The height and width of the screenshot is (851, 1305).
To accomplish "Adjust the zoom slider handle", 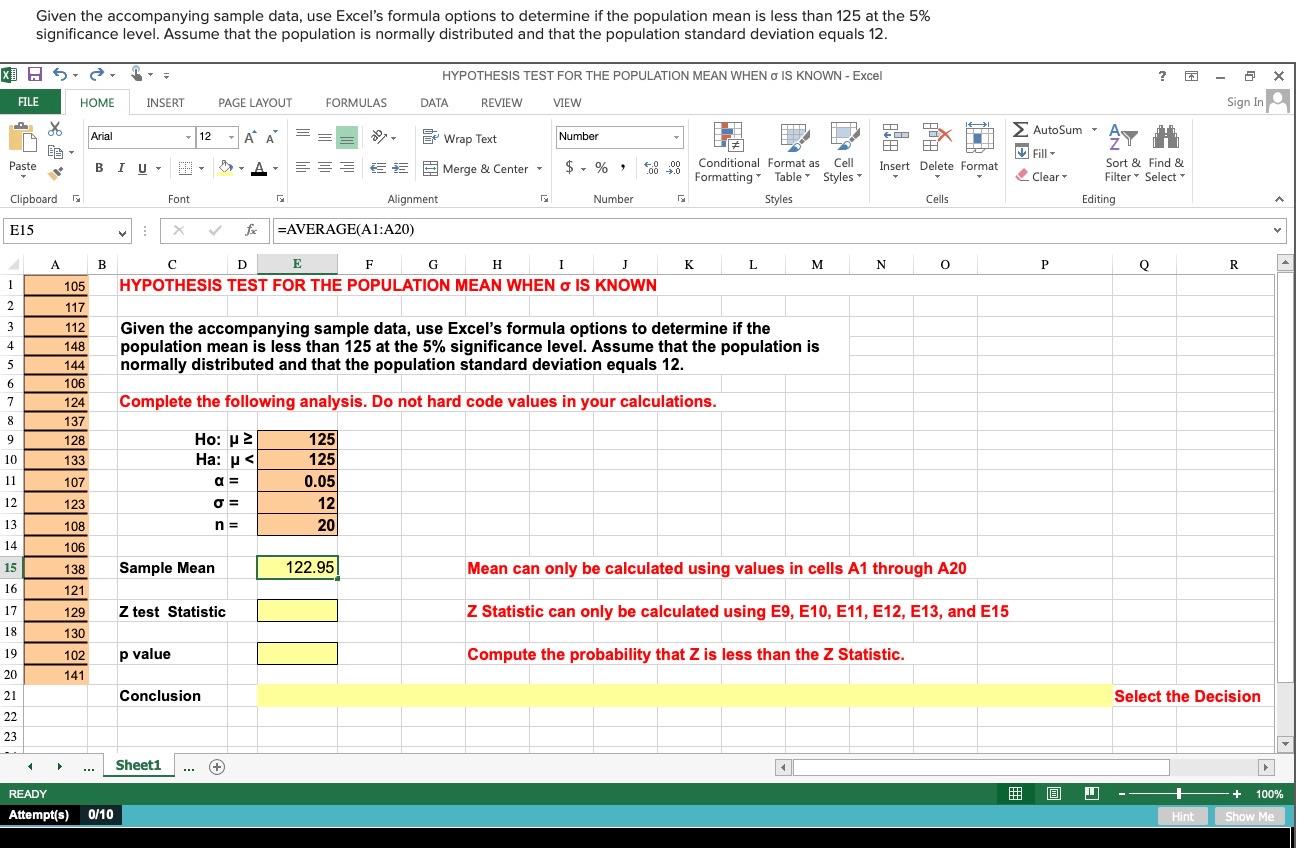I will pyautogui.click(x=1179, y=794).
